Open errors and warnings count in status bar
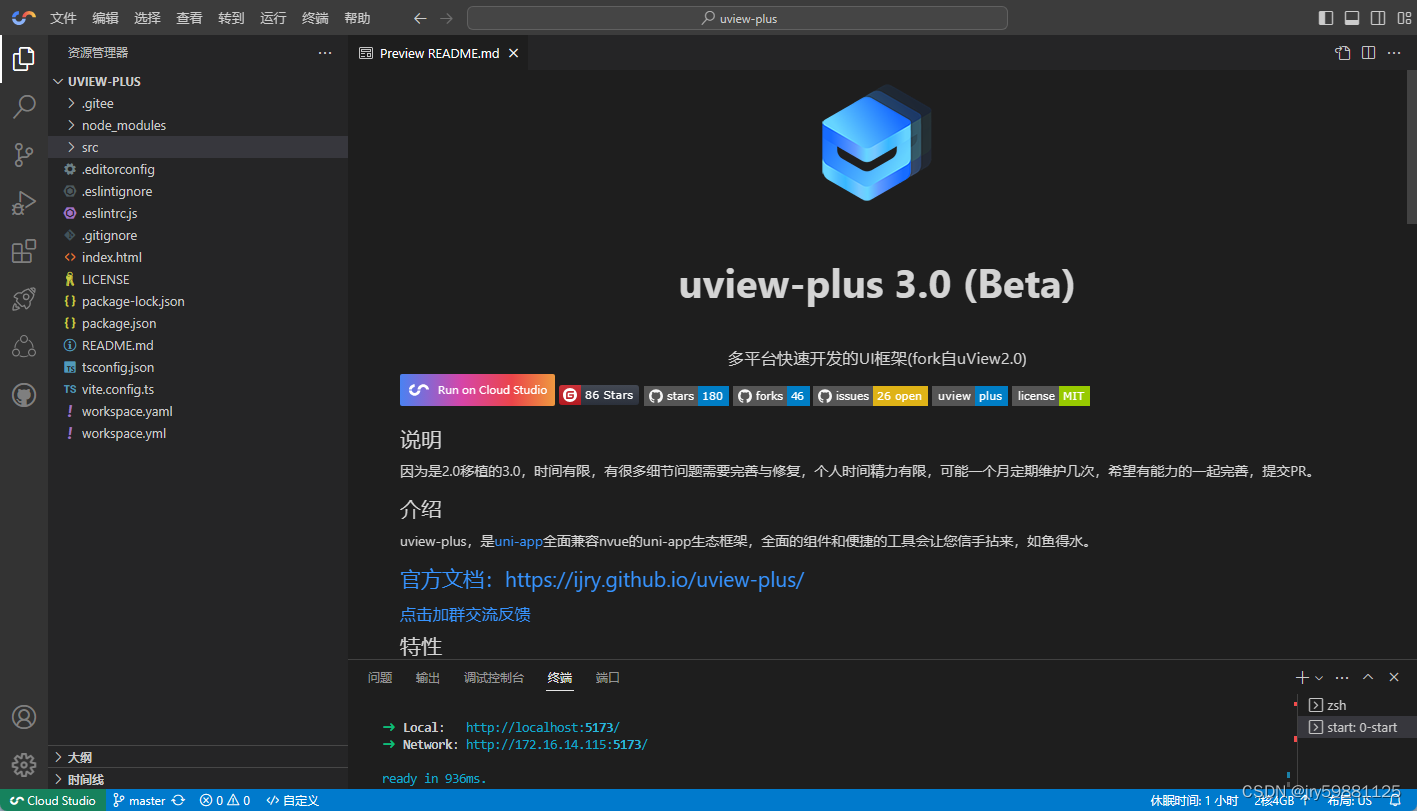 click(x=225, y=800)
